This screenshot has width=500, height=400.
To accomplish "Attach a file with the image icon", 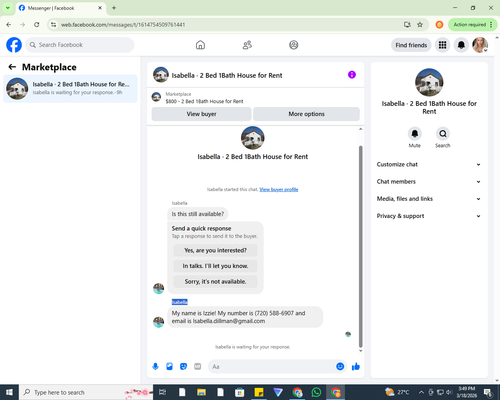I will point(170,367).
